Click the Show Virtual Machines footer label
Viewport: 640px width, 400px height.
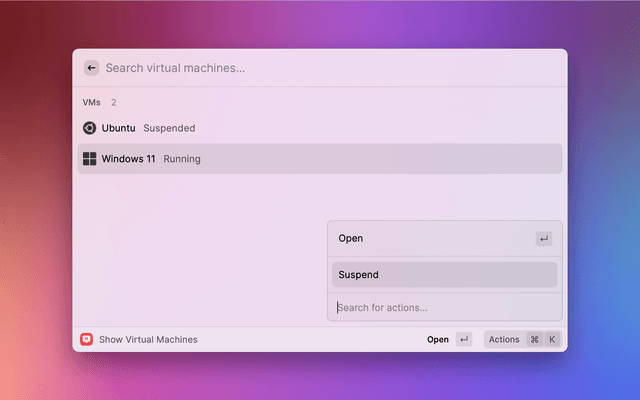[x=148, y=339]
